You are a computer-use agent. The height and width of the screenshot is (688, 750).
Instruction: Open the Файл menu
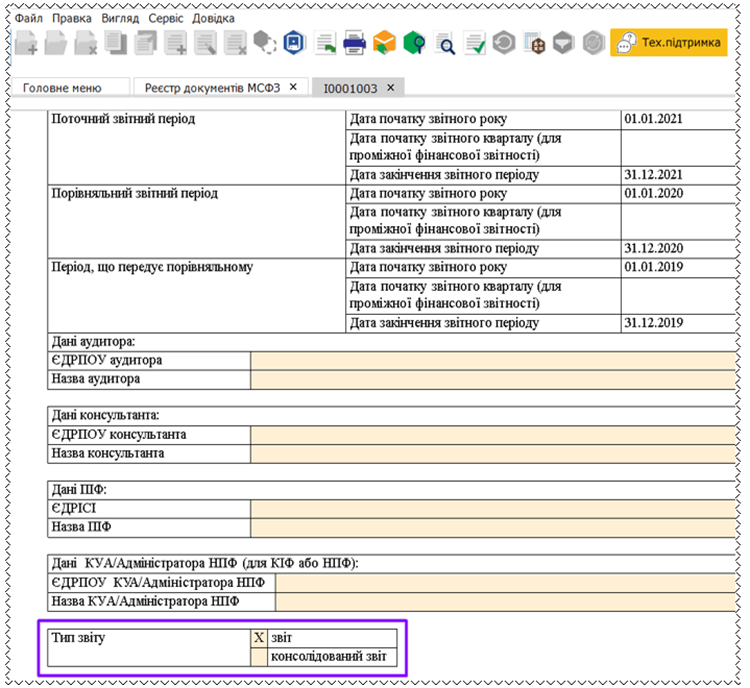(x=28, y=18)
